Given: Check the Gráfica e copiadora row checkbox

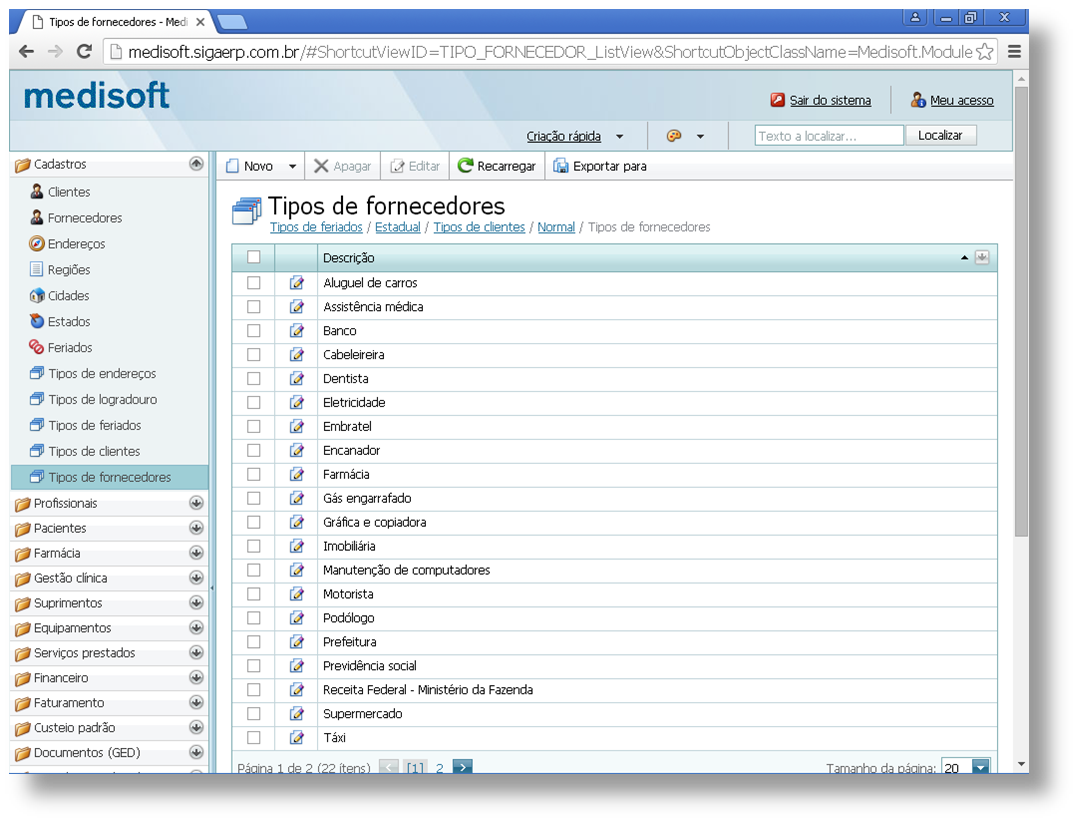Looking at the screenshot, I should tap(254, 522).
